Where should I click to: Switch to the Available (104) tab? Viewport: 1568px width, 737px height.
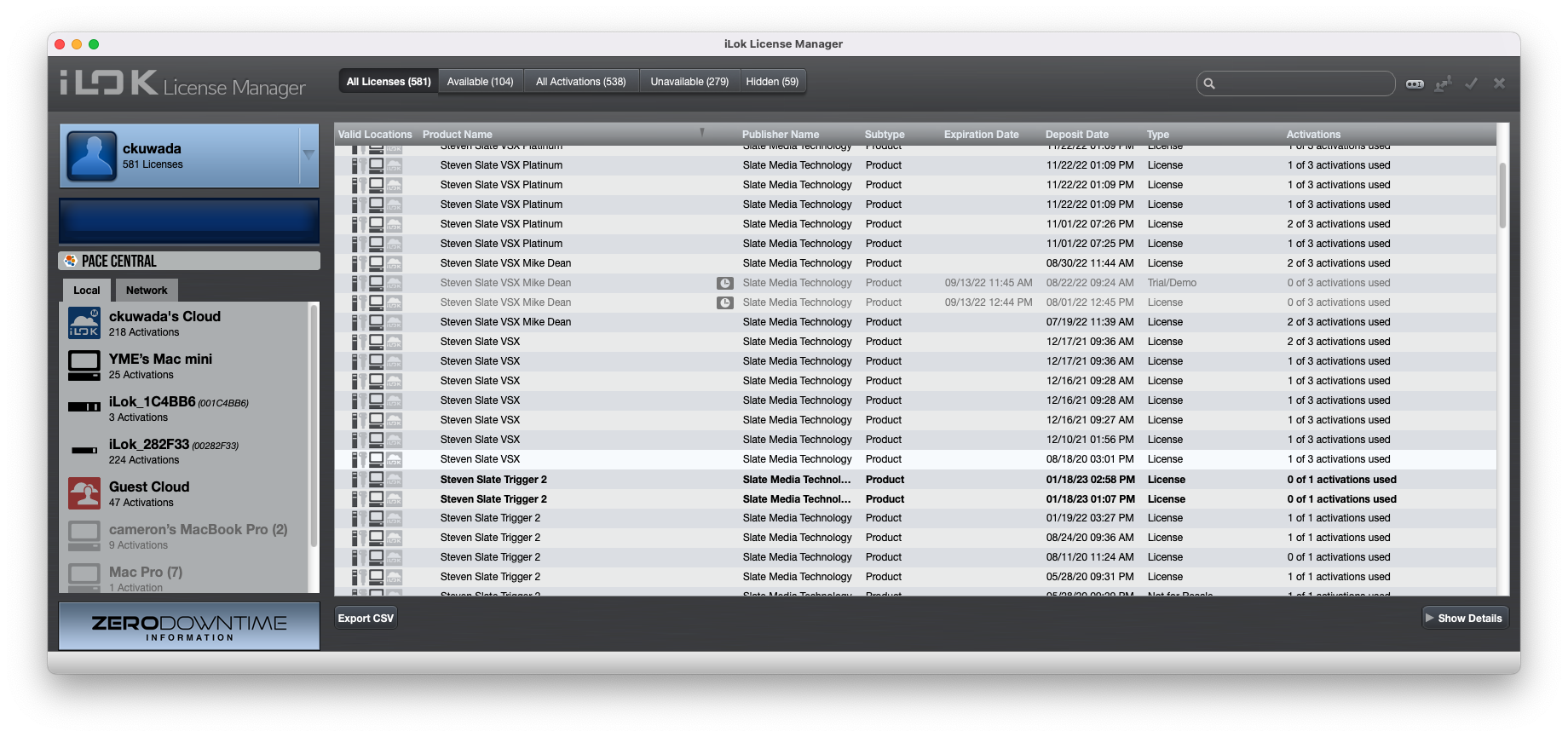coord(481,82)
